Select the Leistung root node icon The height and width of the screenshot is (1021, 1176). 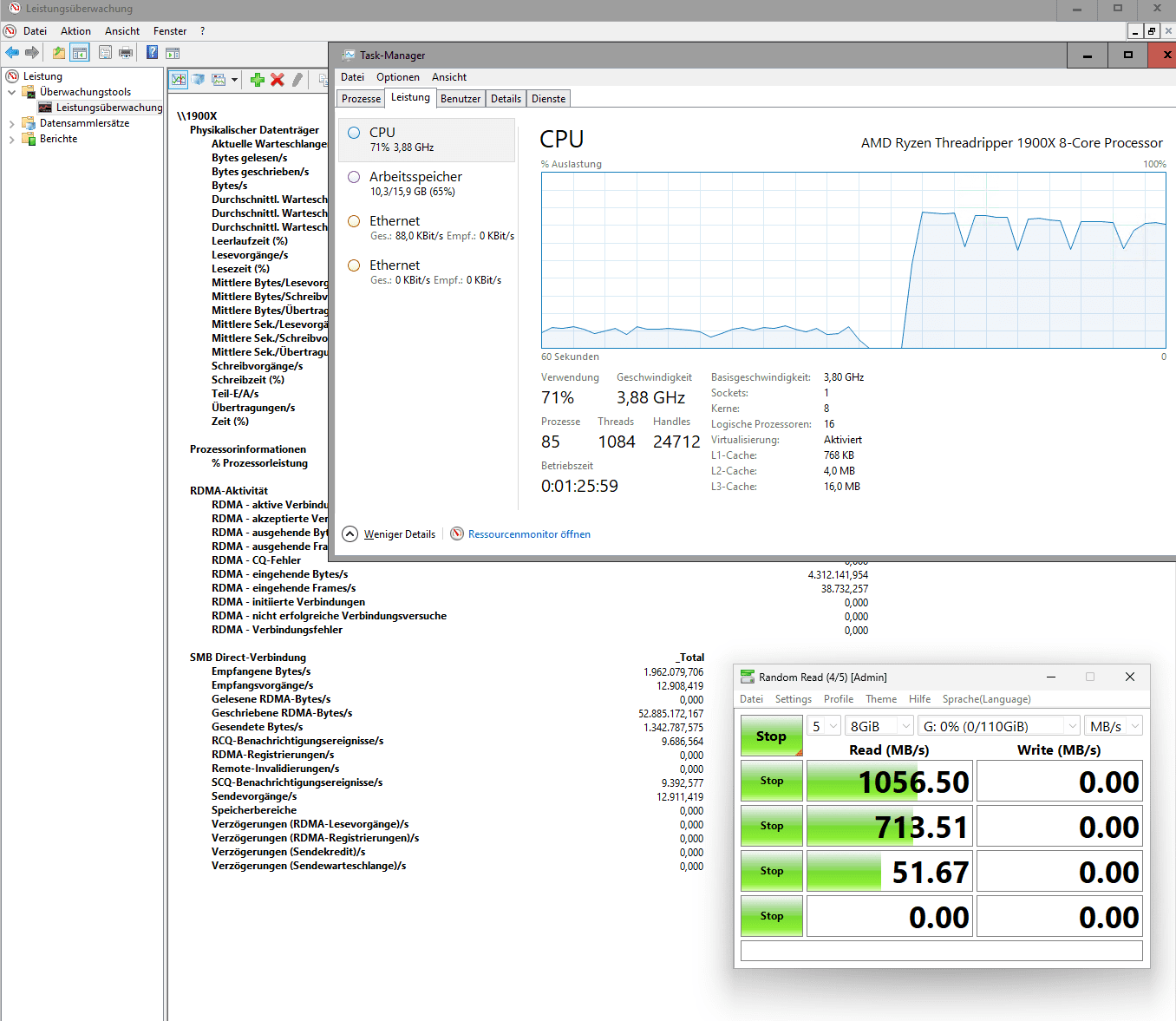[13, 76]
